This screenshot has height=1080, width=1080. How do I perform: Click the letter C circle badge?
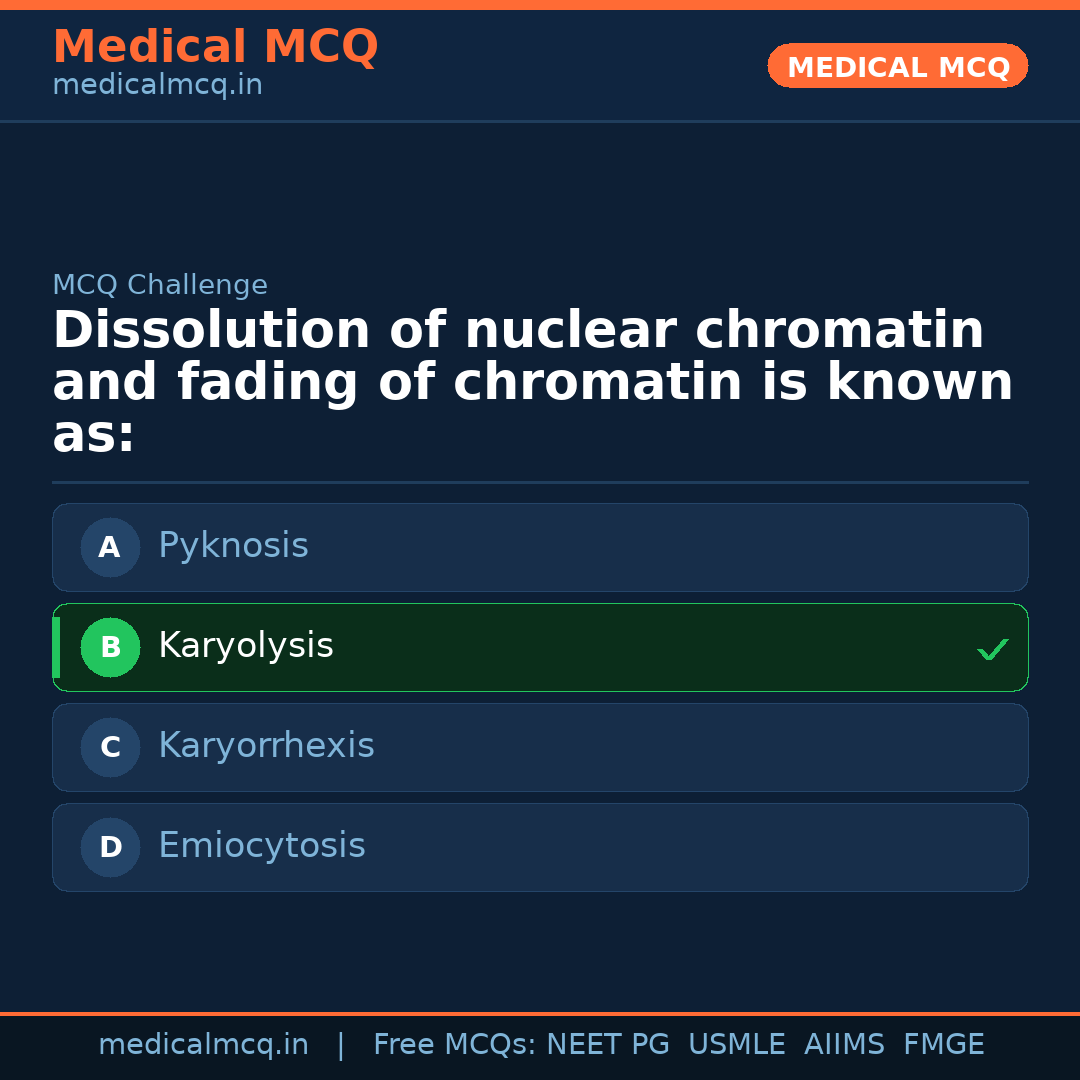(x=110, y=747)
